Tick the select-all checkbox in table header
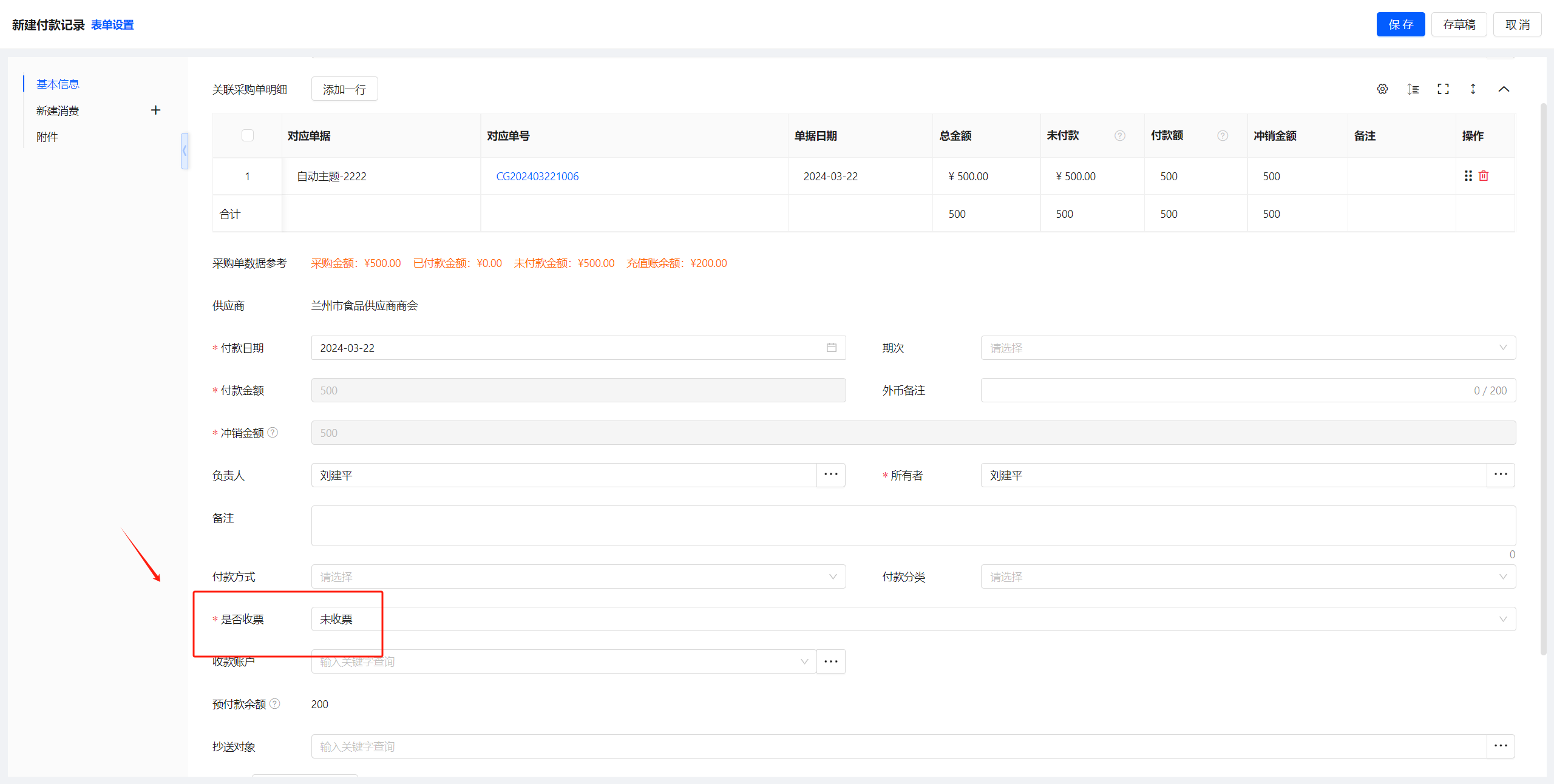The image size is (1554, 784). 248,135
